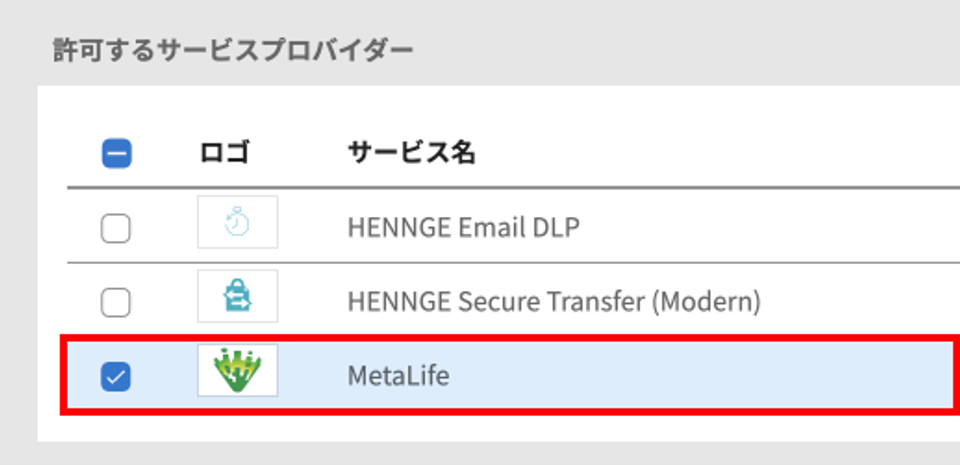Click the MetaLife service name text
Image resolution: width=960 pixels, height=465 pixels.
[x=399, y=376]
